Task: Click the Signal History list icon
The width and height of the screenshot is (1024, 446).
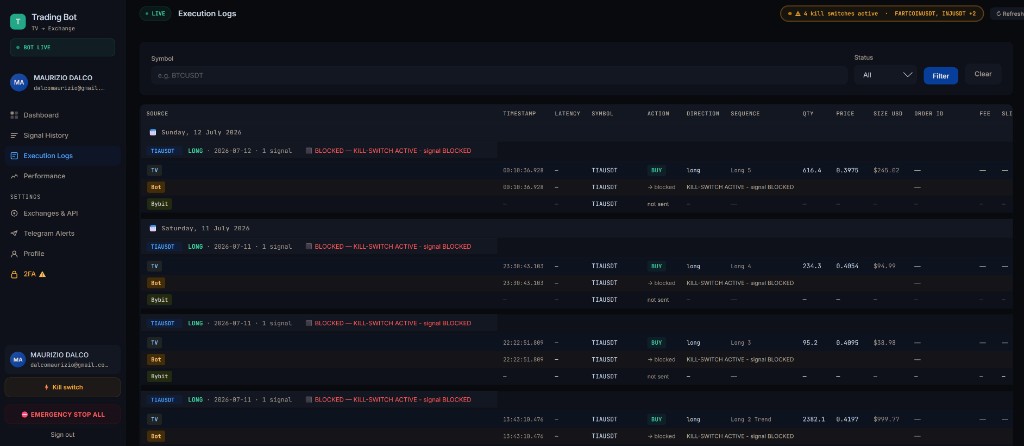Action: 14,135
